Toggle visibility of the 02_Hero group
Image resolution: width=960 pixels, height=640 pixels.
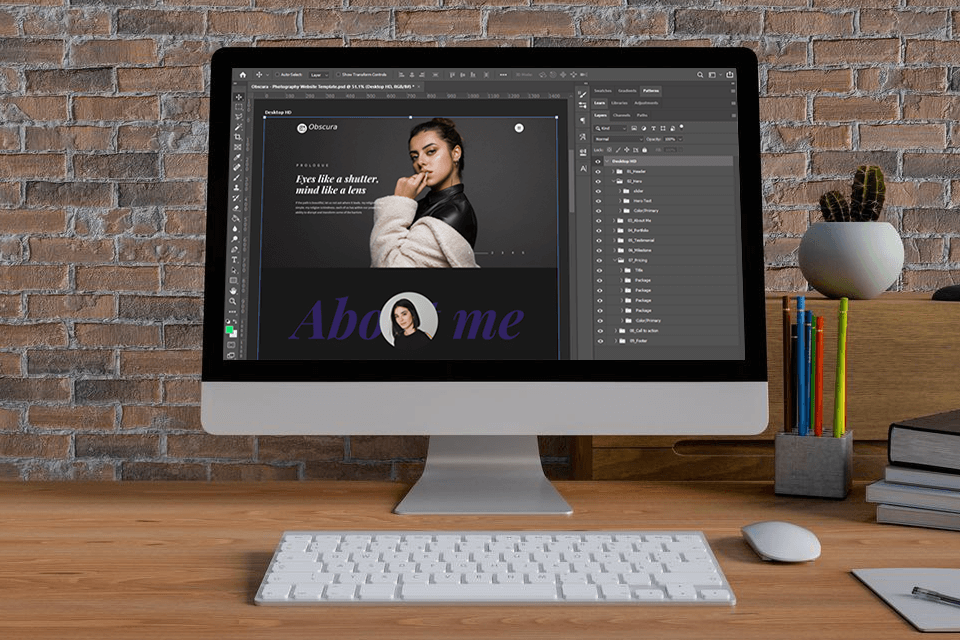pos(598,181)
